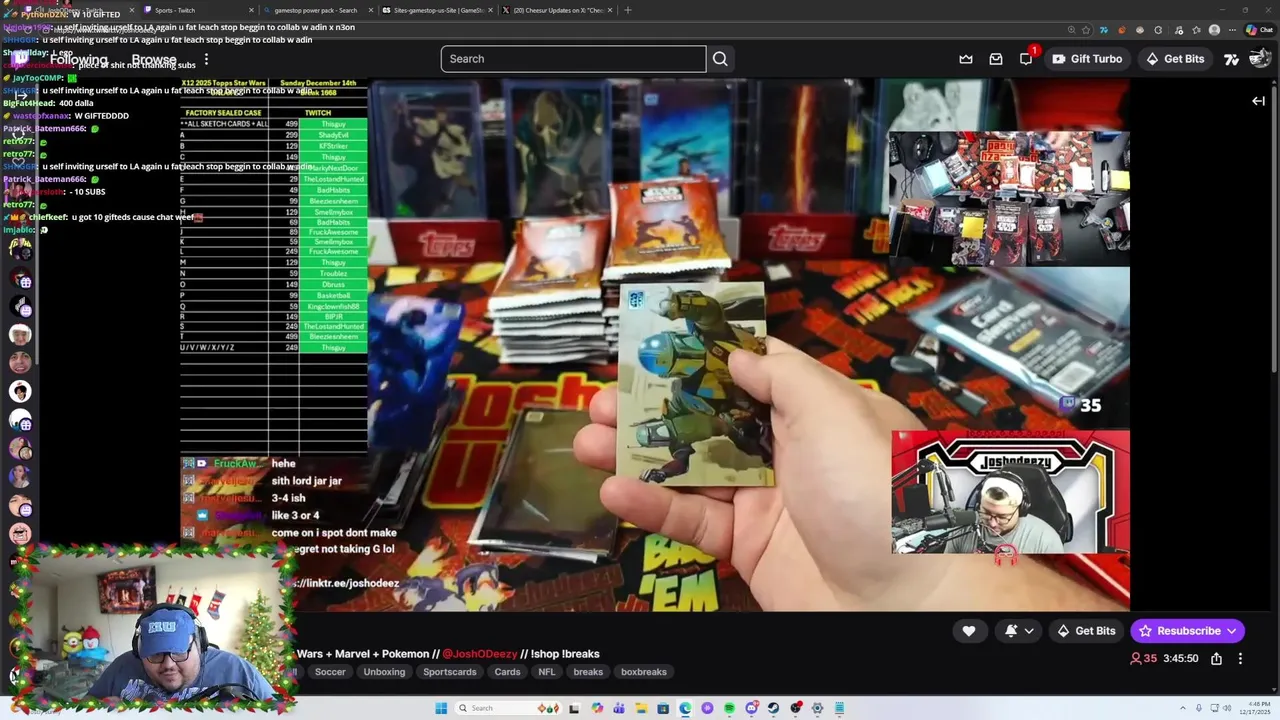Open the Browse menu item
This screenshot has width=1280, height=720.
[x=154, y=59]
